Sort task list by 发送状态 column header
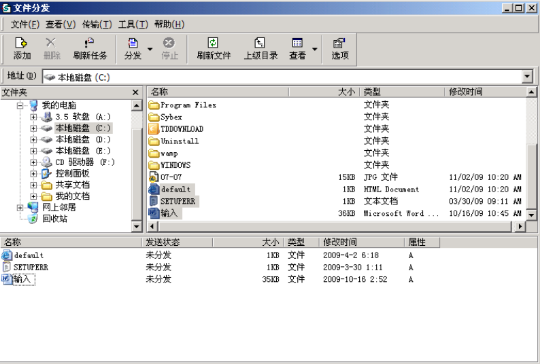 click(177, 242)
